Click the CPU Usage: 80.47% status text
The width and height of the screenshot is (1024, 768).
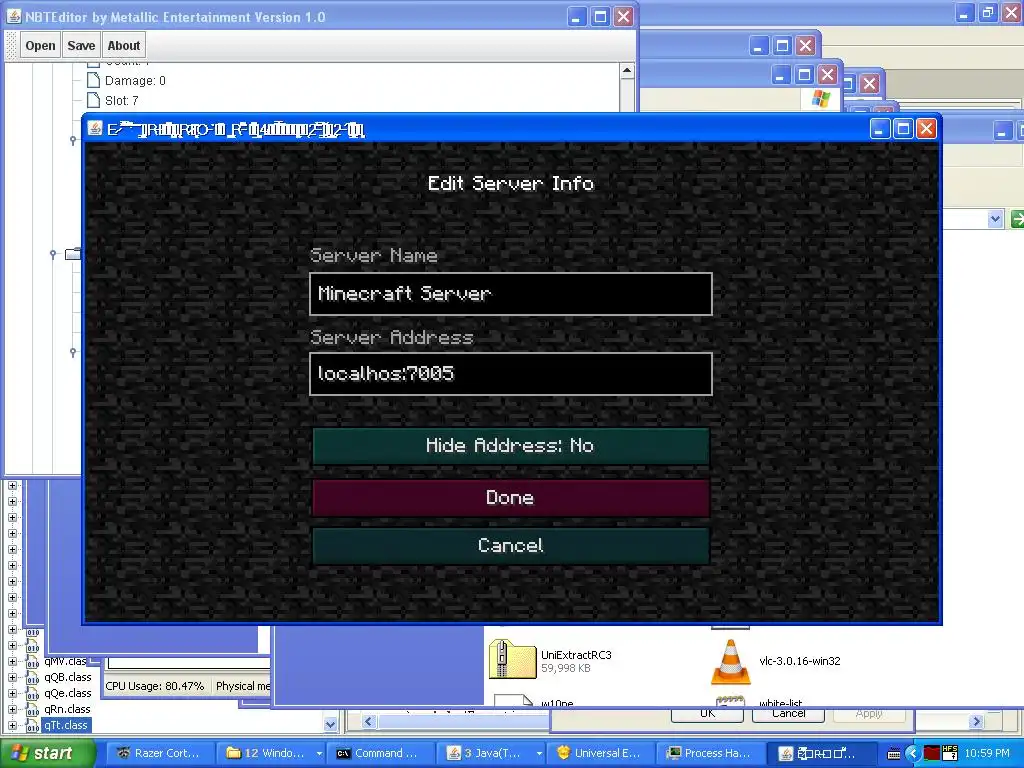pos(155,686)
